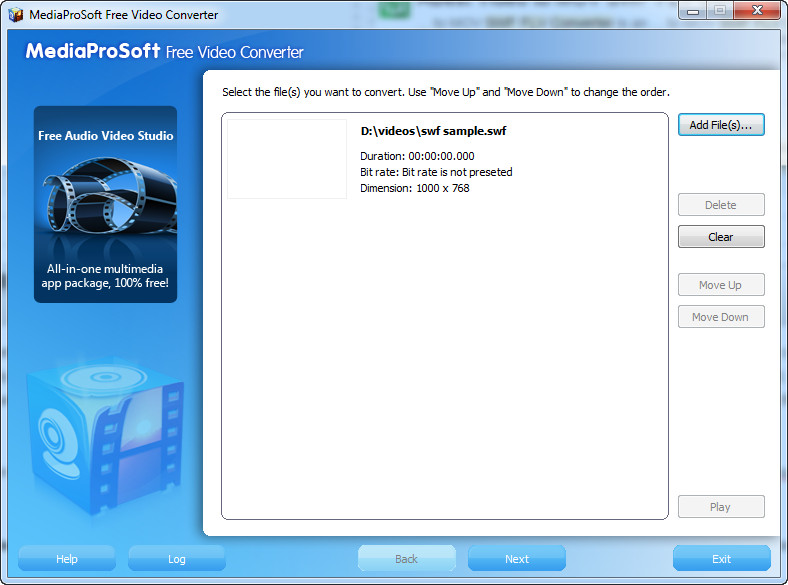The height and width of the screenshot is (585, 788).
Task: Click the Delete button
Action: tap(721, 205)
